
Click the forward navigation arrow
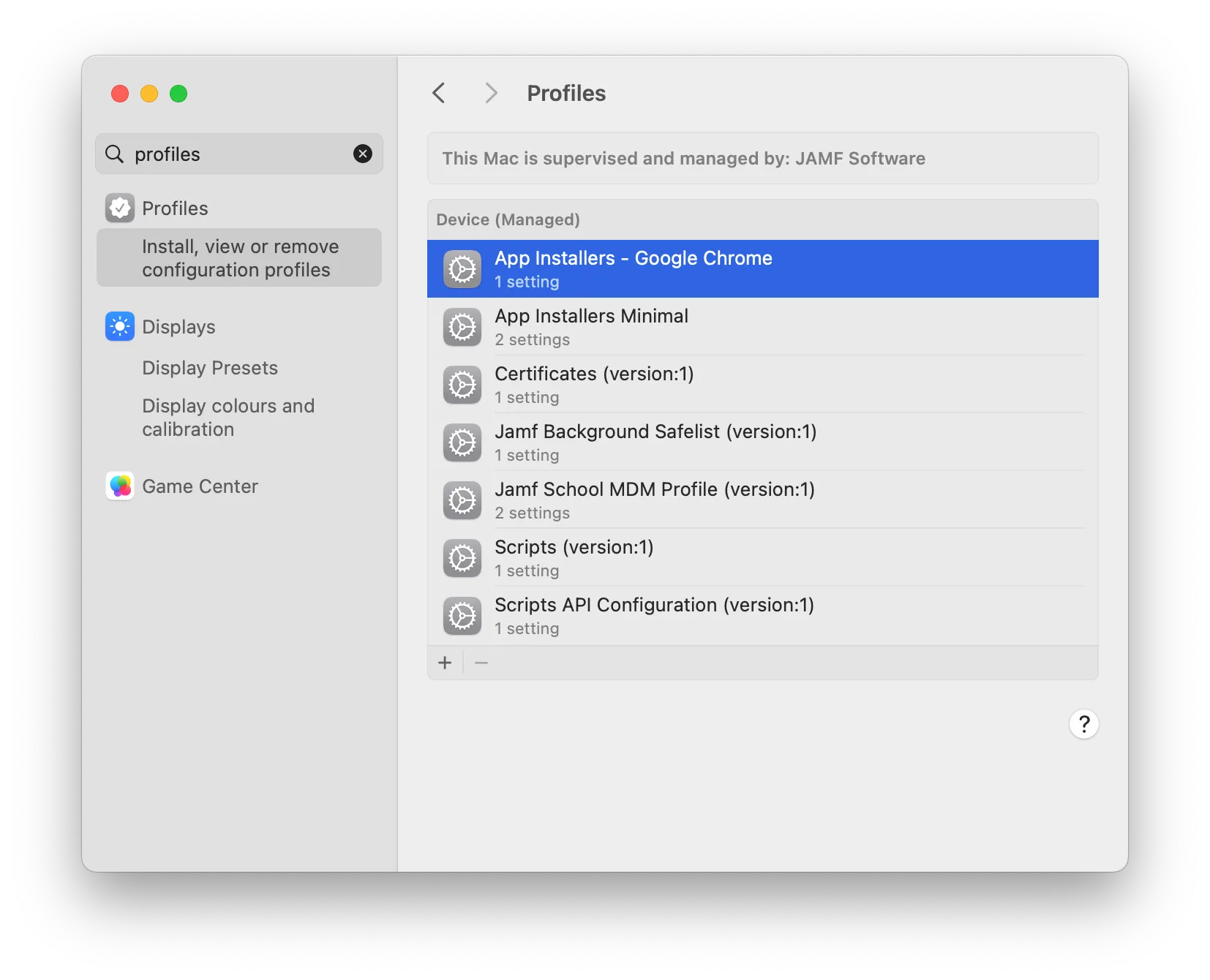pos(490,93)
